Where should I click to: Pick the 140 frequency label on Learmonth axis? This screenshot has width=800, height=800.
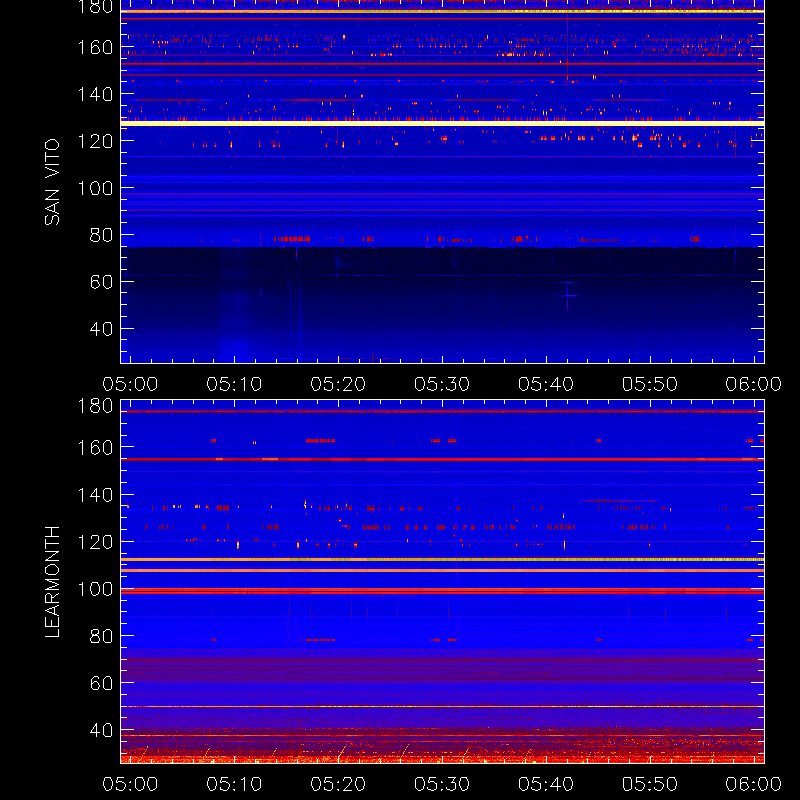pos(95,494)
